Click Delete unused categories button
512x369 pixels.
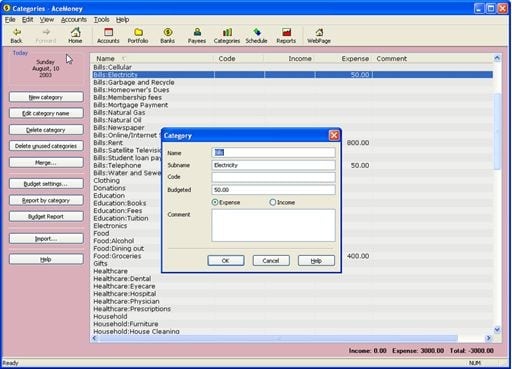click(46, 146)
